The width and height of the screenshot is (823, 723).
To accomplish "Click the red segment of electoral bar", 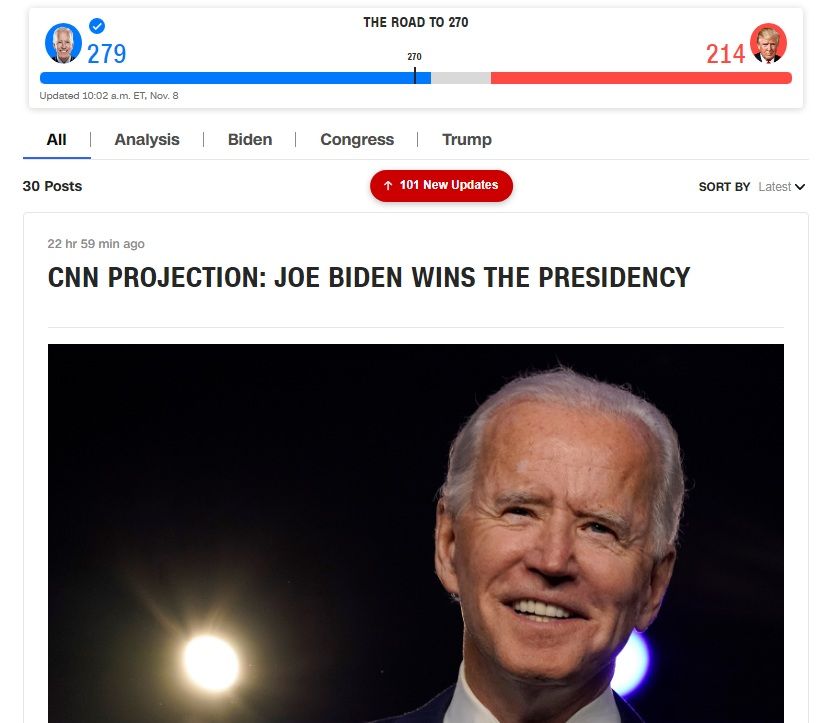I will coord(641,78).
